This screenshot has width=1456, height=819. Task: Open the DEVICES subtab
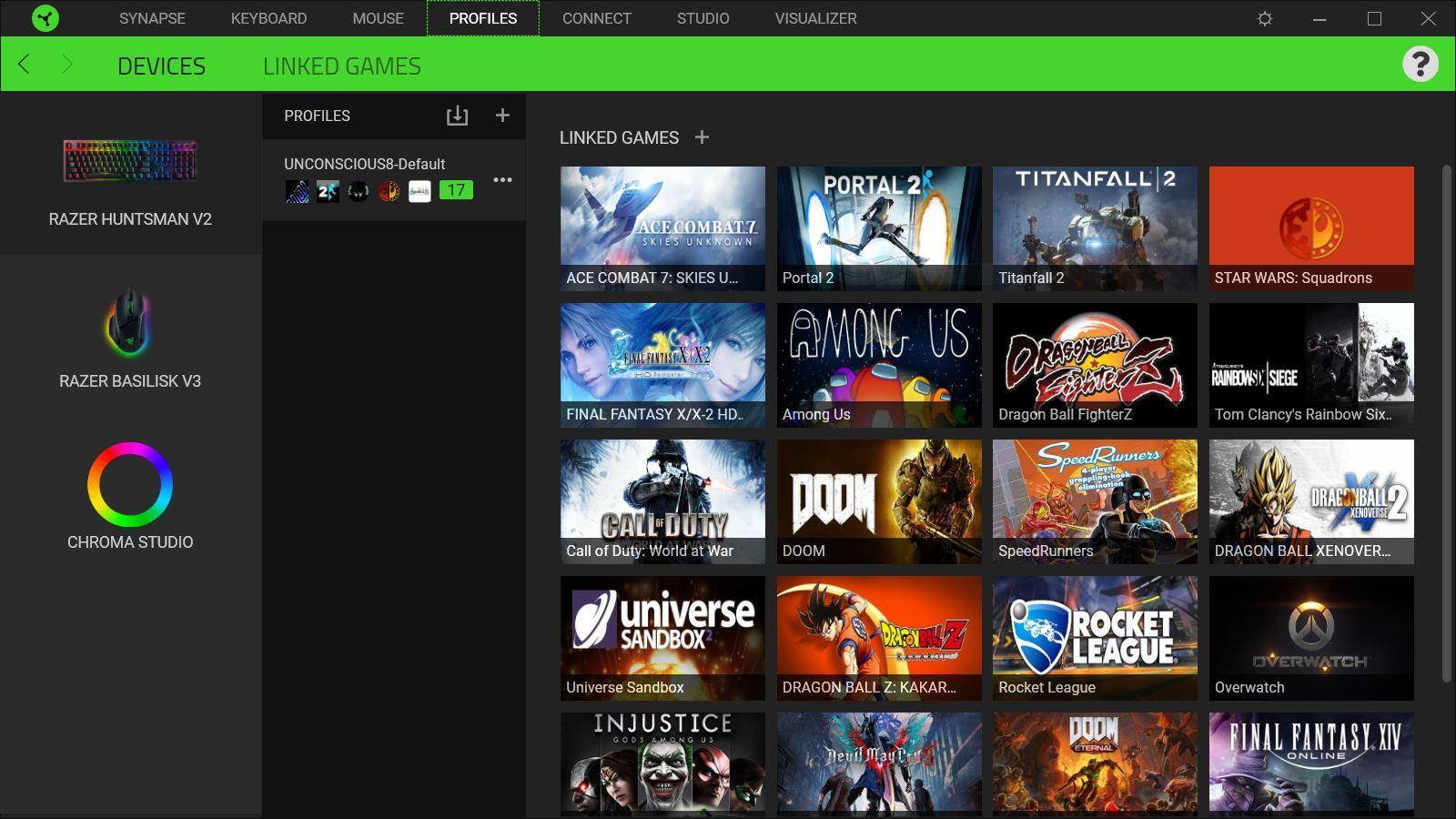(x=161, y=66)
